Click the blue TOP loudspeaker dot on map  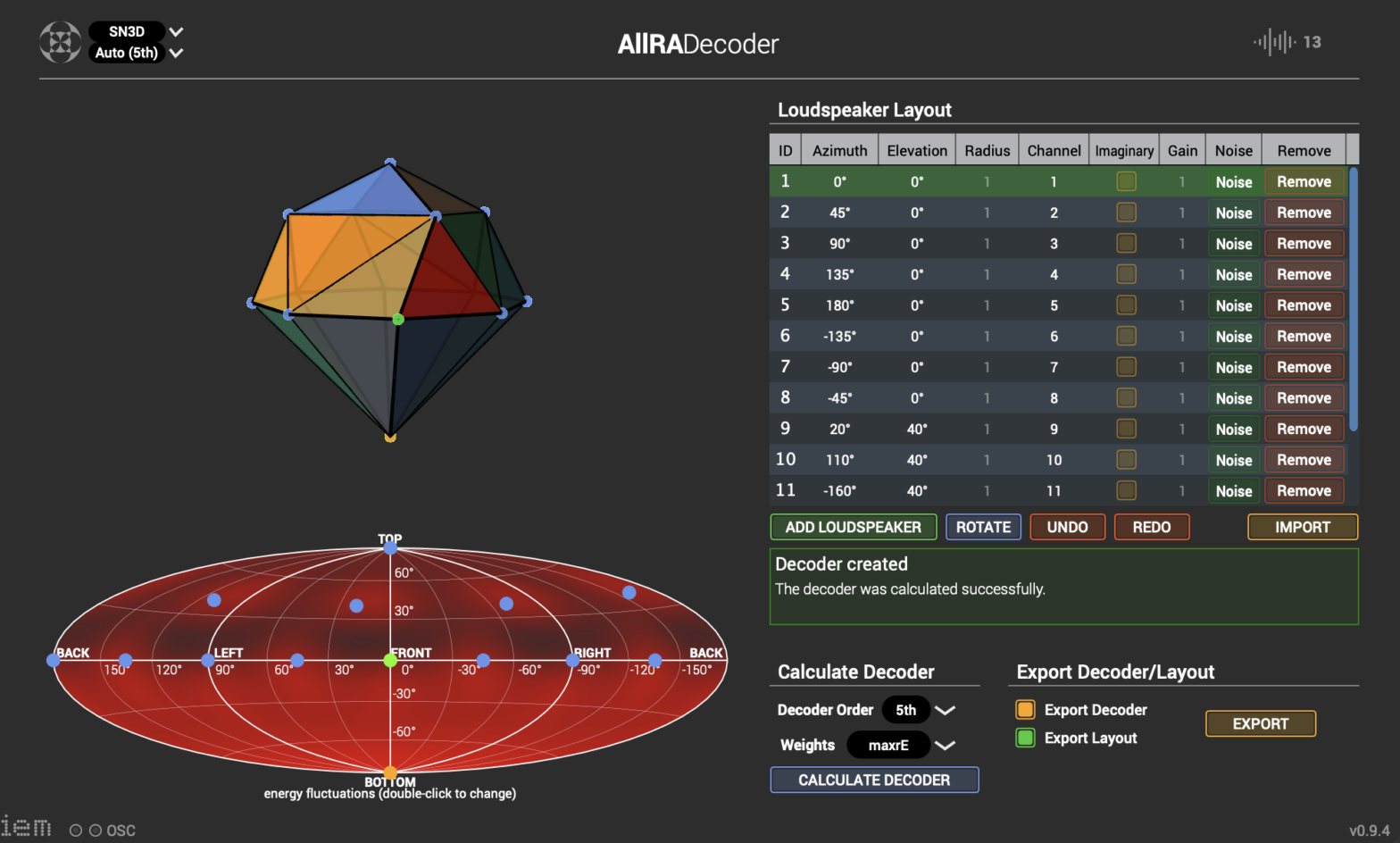point(390,547)
